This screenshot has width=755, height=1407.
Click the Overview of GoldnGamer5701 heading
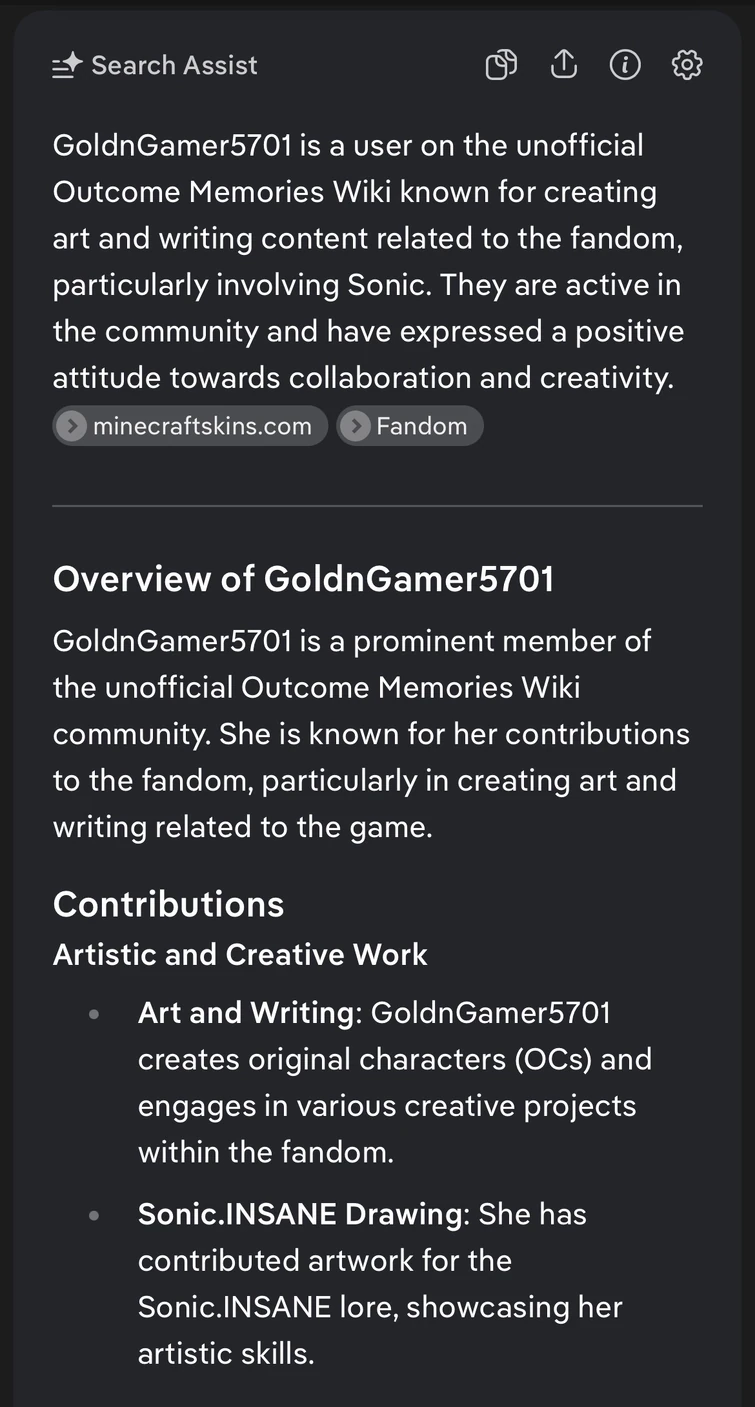(x=303, y=579)
